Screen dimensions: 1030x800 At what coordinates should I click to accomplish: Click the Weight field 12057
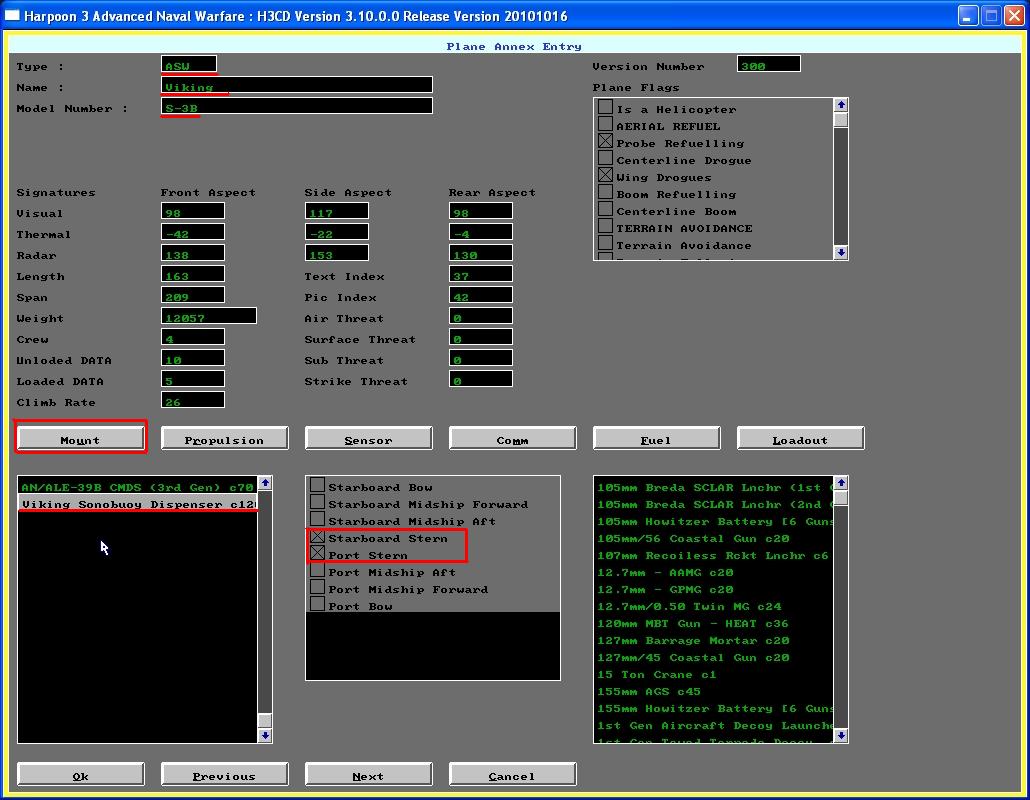point(209,317)
